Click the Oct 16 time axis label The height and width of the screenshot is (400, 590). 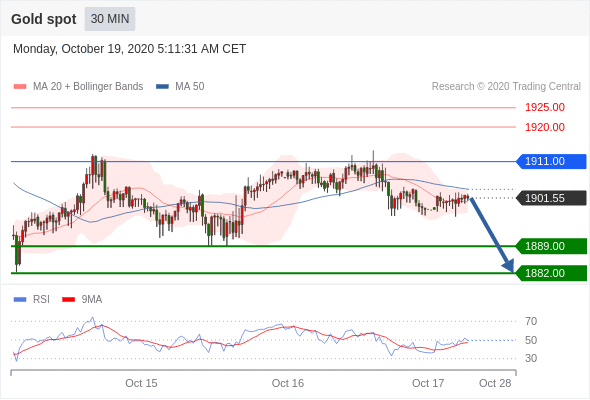click(287, 383)
